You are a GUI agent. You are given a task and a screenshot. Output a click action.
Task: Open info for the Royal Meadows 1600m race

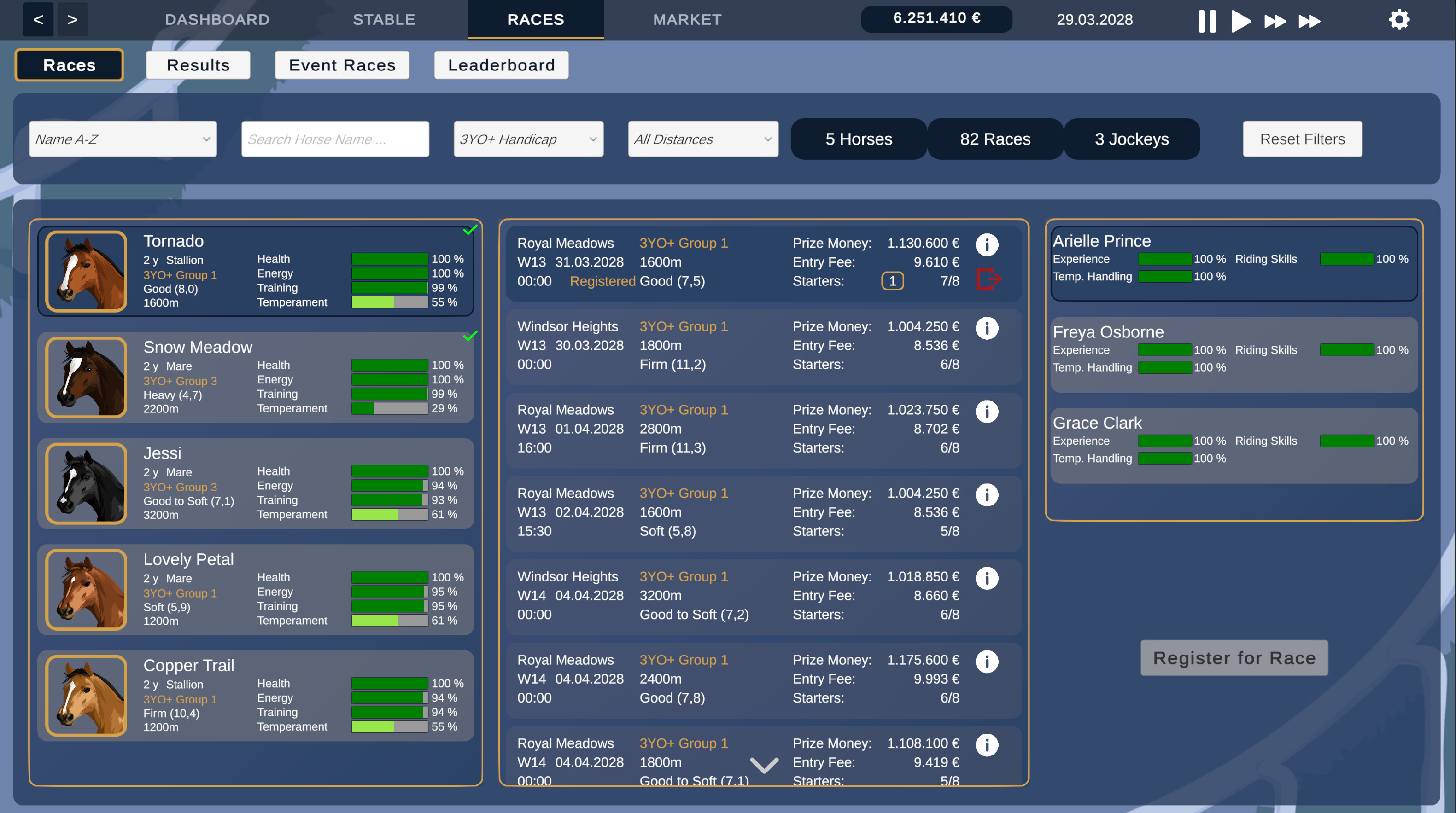[x=987, y=244]
